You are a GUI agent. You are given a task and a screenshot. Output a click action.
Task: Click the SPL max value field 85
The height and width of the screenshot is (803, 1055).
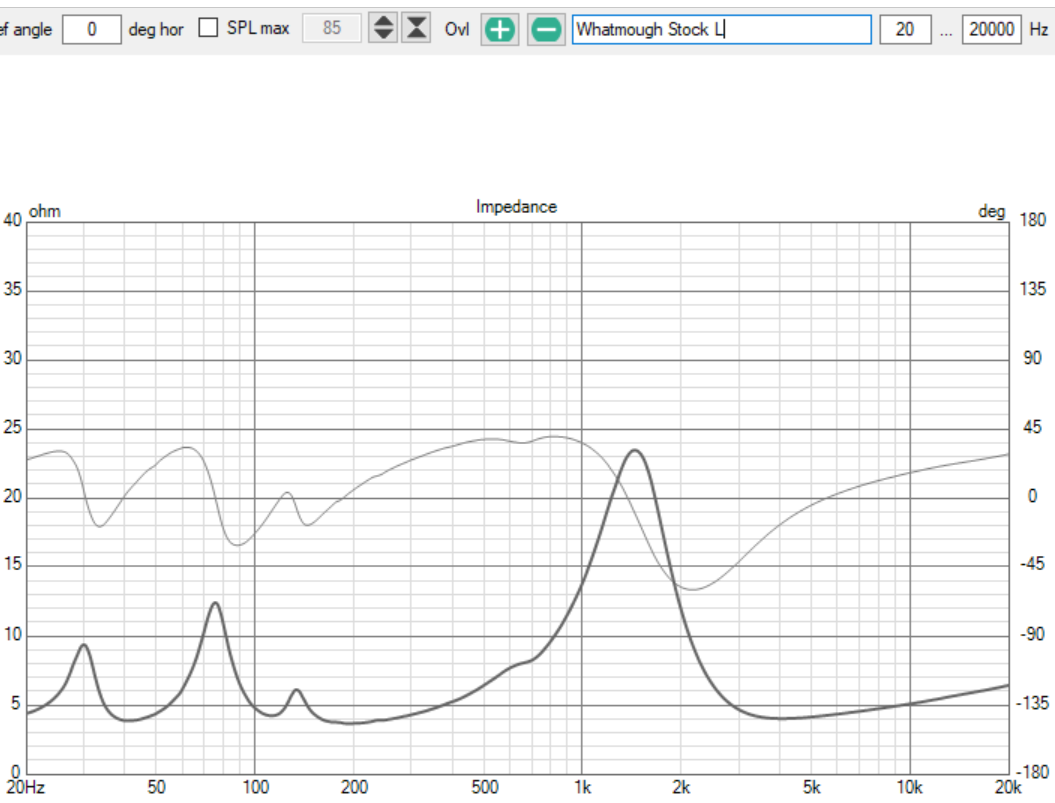tap(332, 28)
